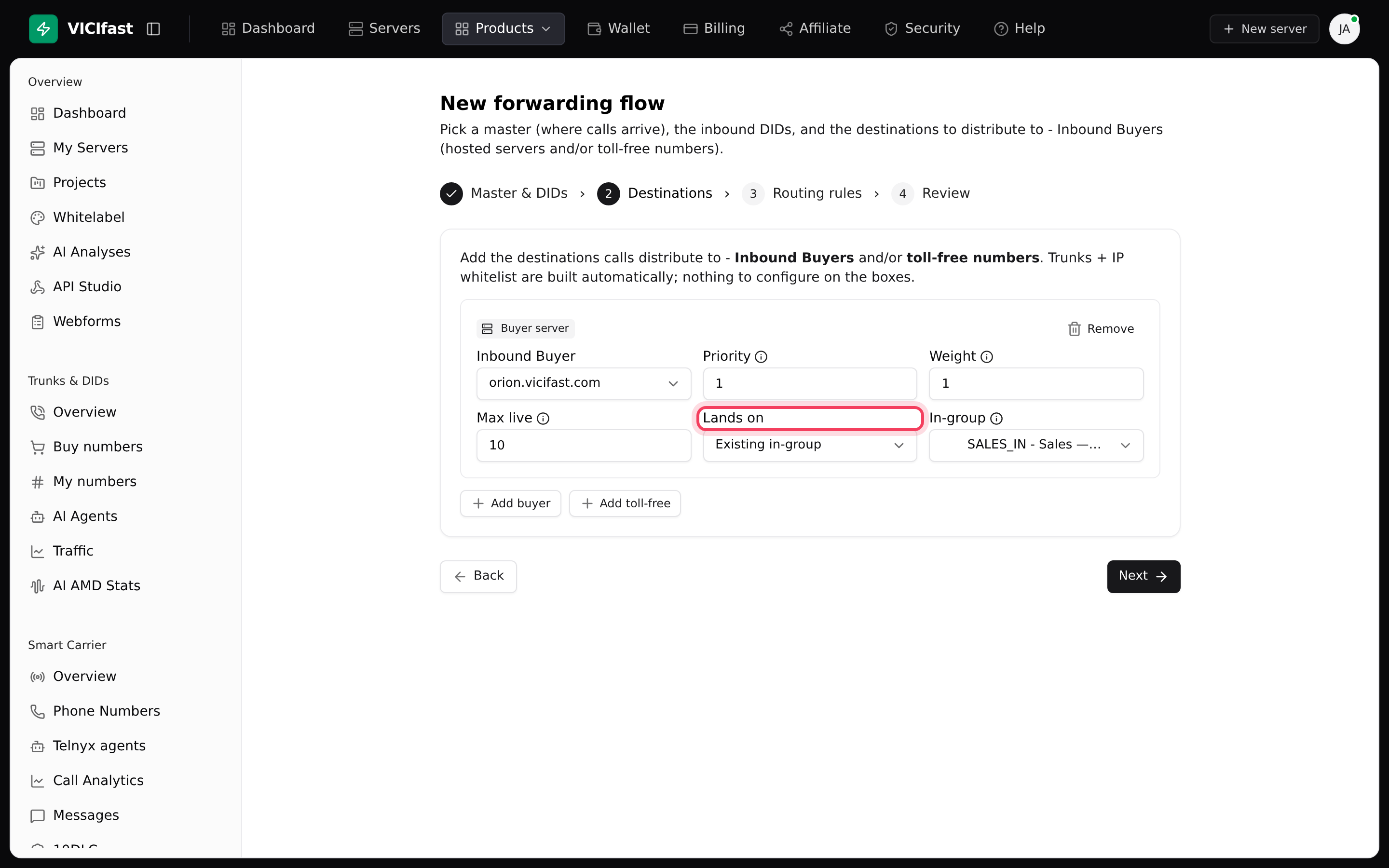This screenshot has height=868, width=1389.
Task: Open Help in top navigation
Action: coord(1020,29)
